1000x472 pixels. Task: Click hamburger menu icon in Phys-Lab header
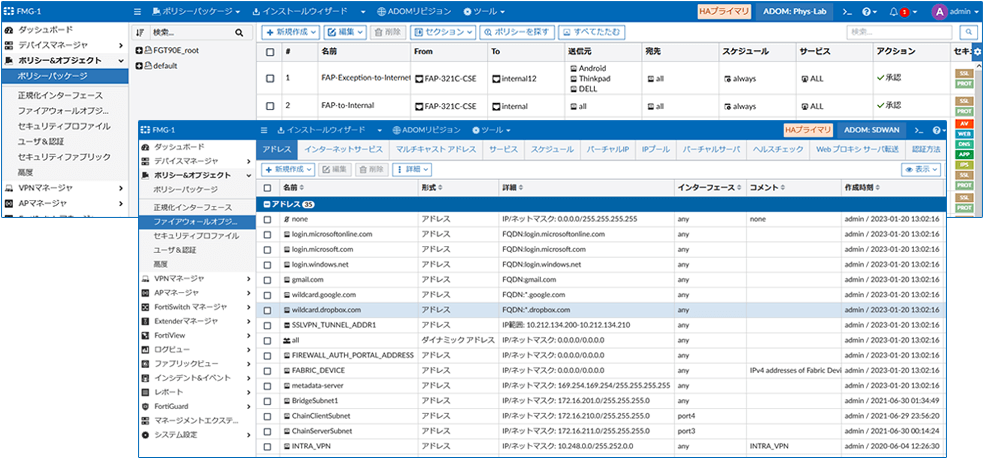[x=137, y=11]
